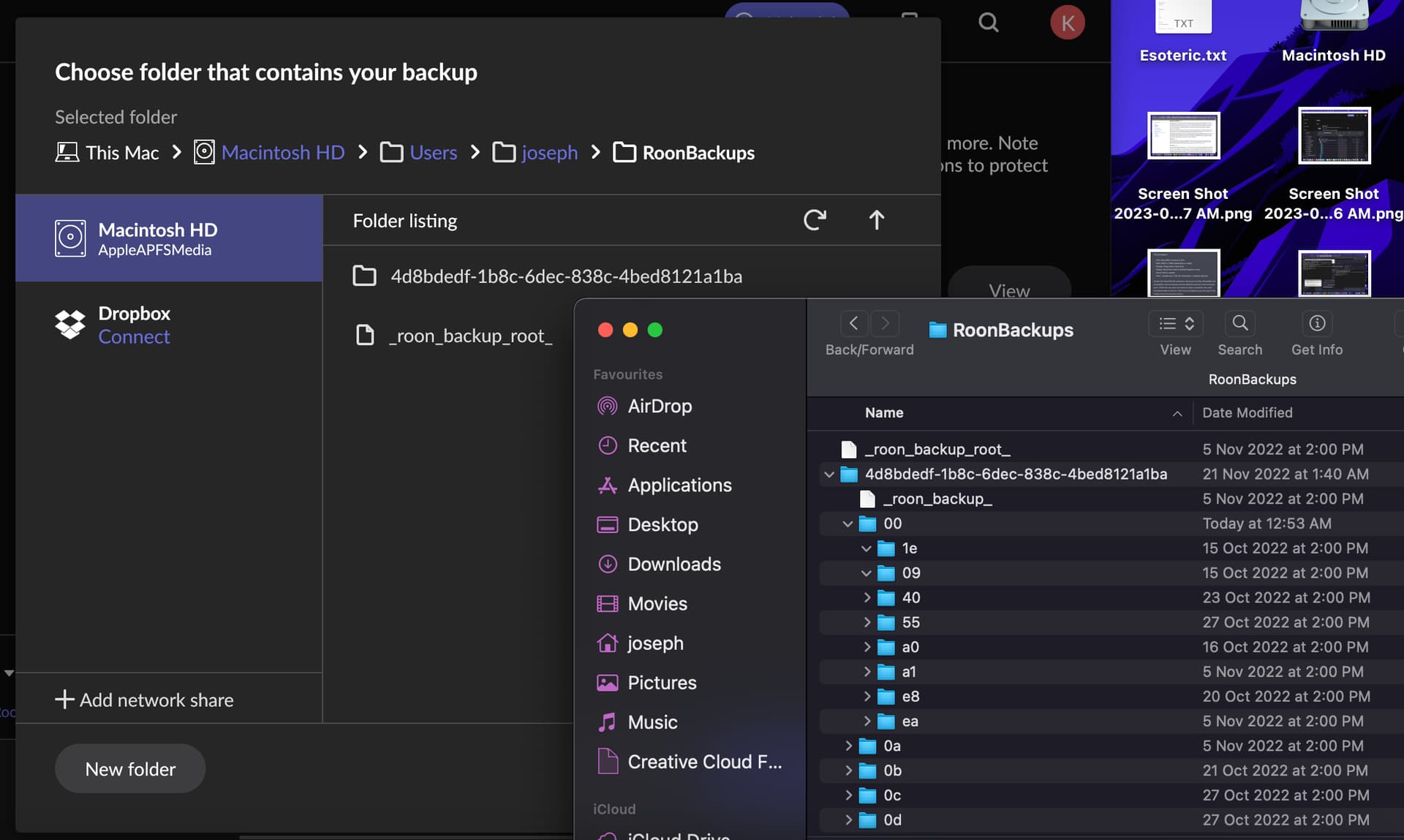Click Add network share
The width and height of the screenshot is (1404, 840).
tap(144, 700)
